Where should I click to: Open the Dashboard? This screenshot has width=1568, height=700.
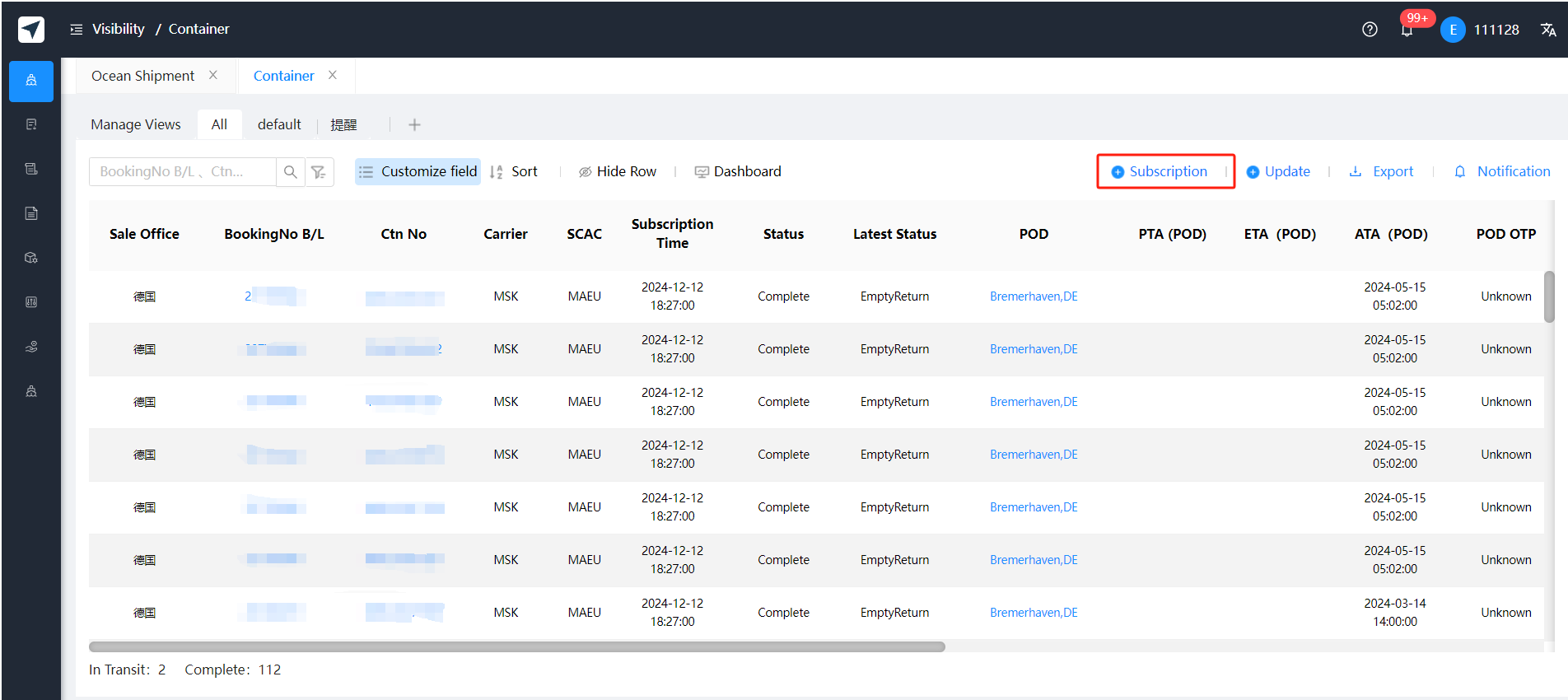(738, 171)
